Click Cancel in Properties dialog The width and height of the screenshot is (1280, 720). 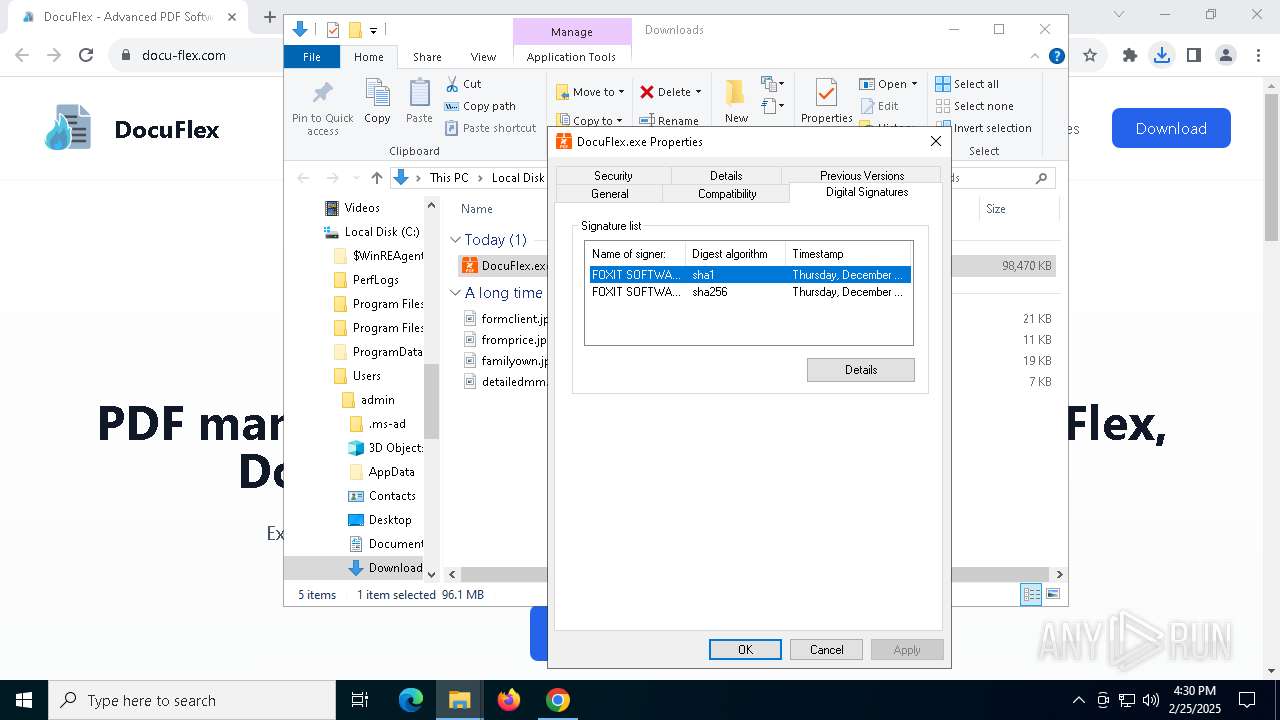(x=826, y=649)
